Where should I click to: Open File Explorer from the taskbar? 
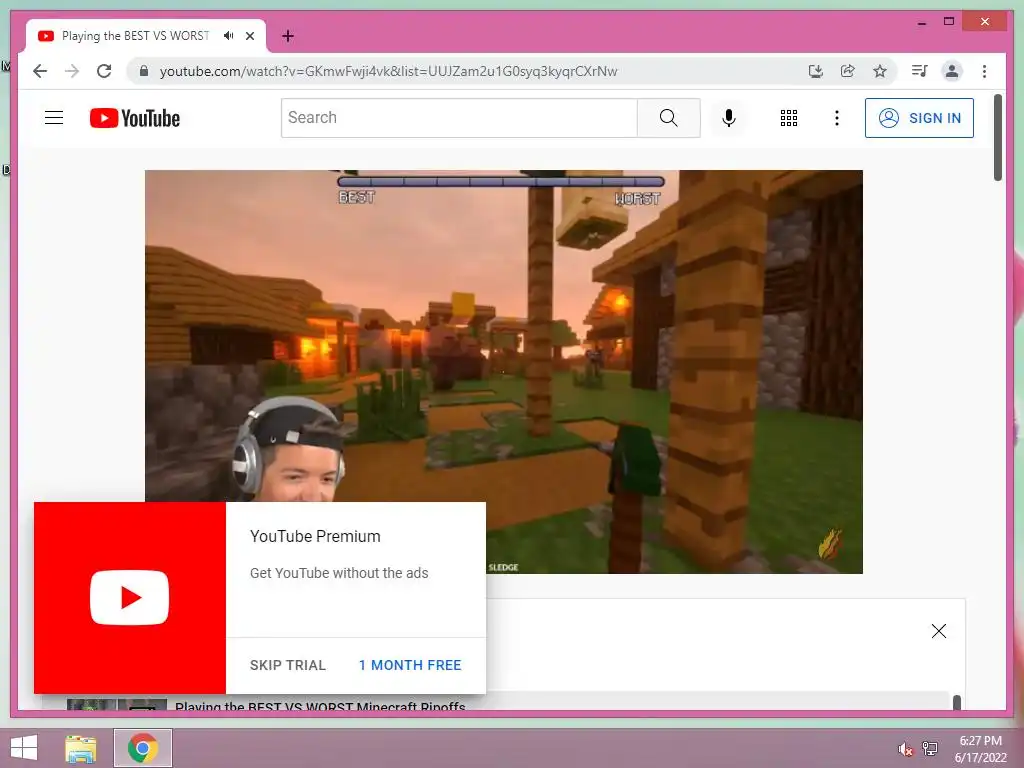tap(81, 748)
